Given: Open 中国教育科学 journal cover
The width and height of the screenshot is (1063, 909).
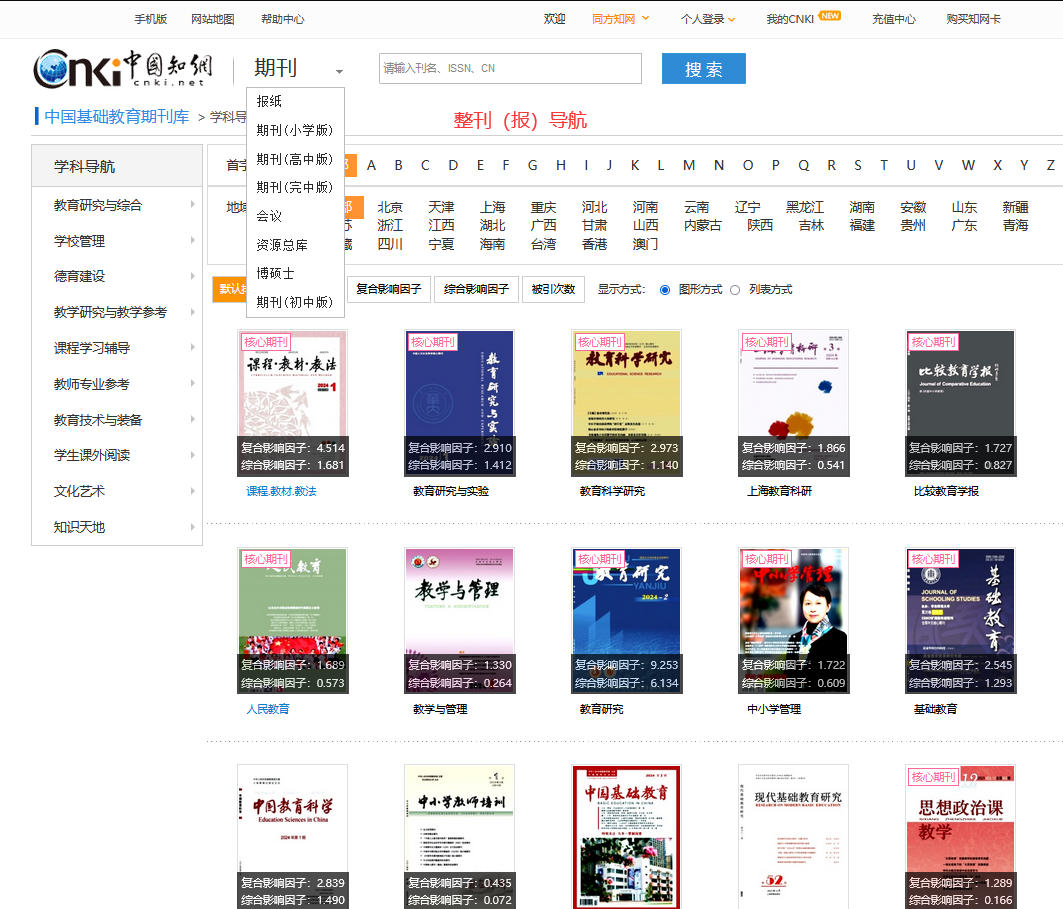Looking at the screenshot, I should pyautogui.click(x=293, y=837).
